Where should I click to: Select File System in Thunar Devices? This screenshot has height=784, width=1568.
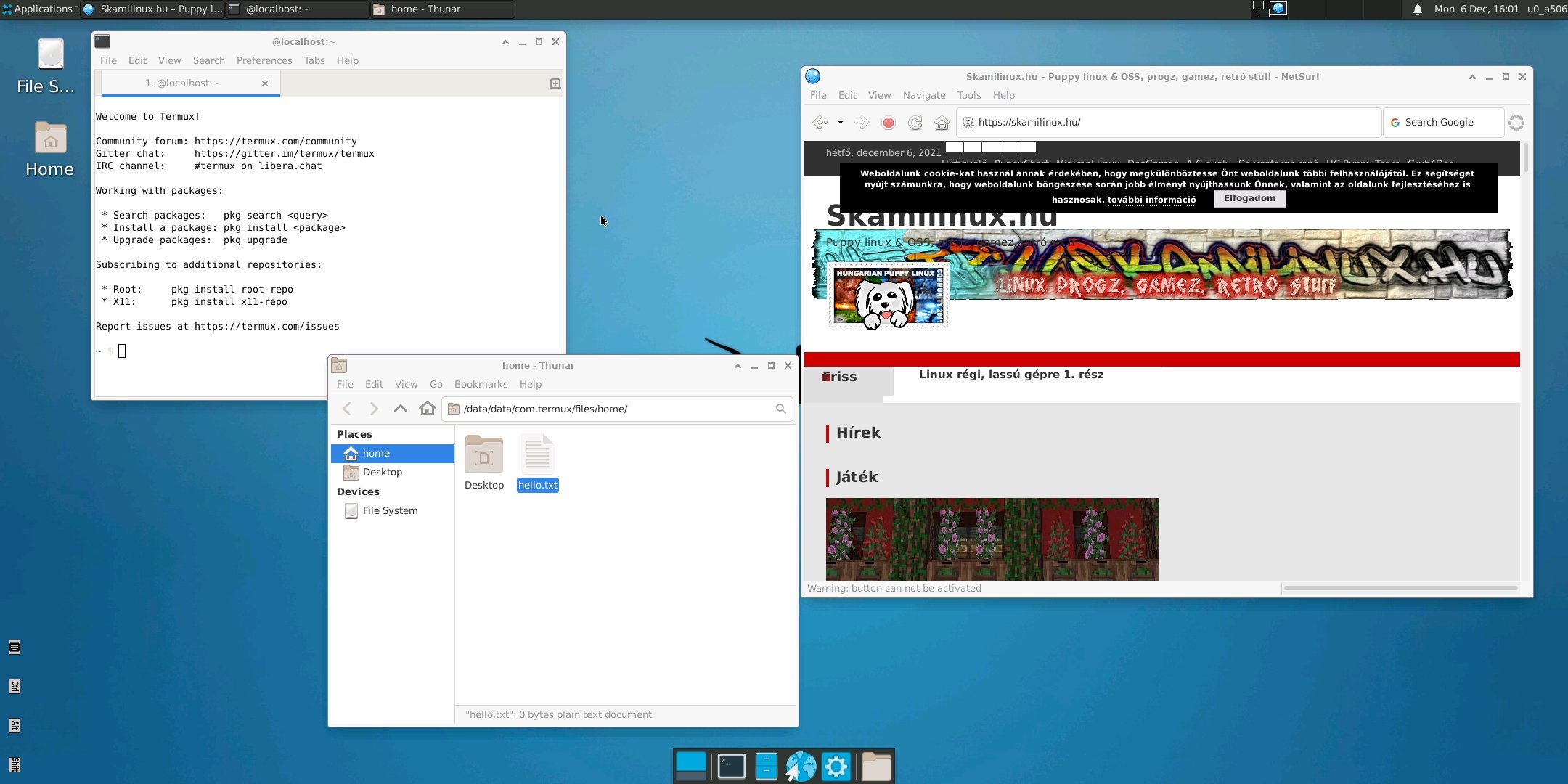pyautogui.click(x=393, y=511)
